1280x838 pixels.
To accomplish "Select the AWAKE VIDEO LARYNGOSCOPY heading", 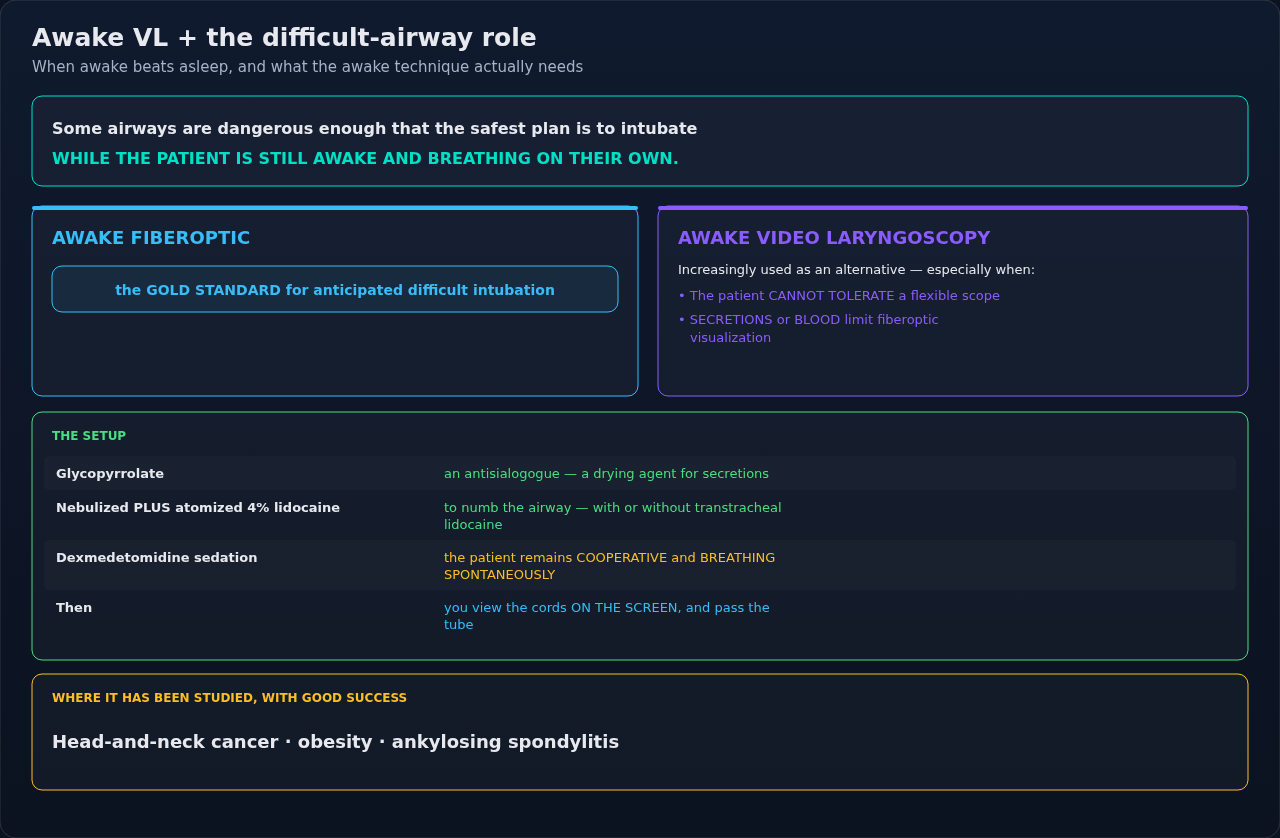I will coord(834,238).
